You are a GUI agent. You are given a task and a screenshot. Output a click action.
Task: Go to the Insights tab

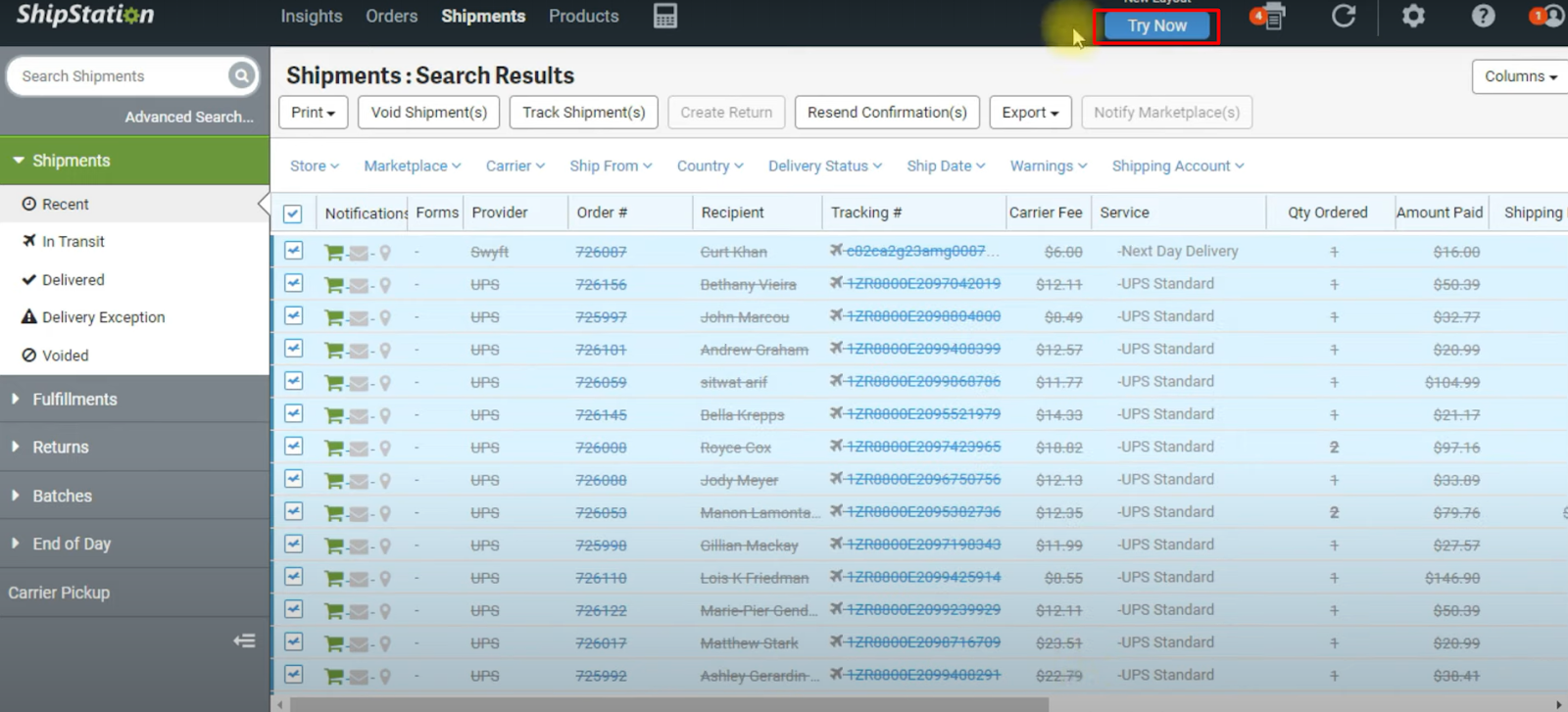tap(312, 17)
